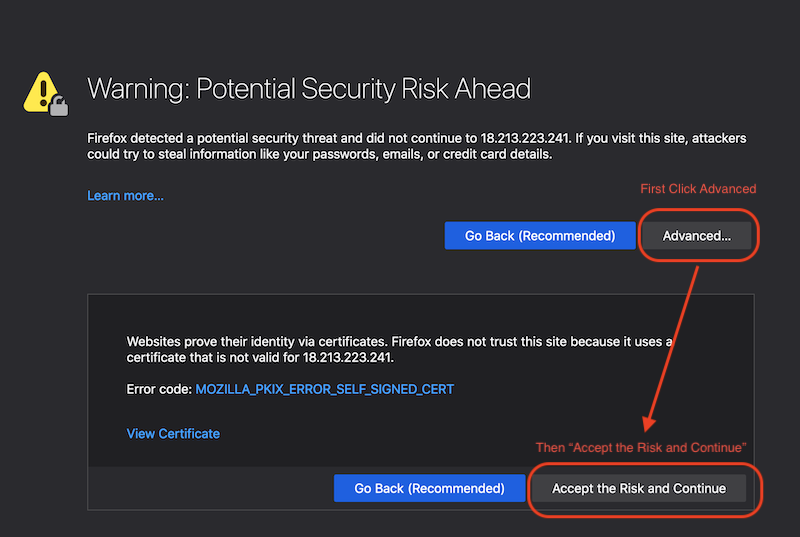Click the red First Click Advanced annotation

(x=698, y=189)
